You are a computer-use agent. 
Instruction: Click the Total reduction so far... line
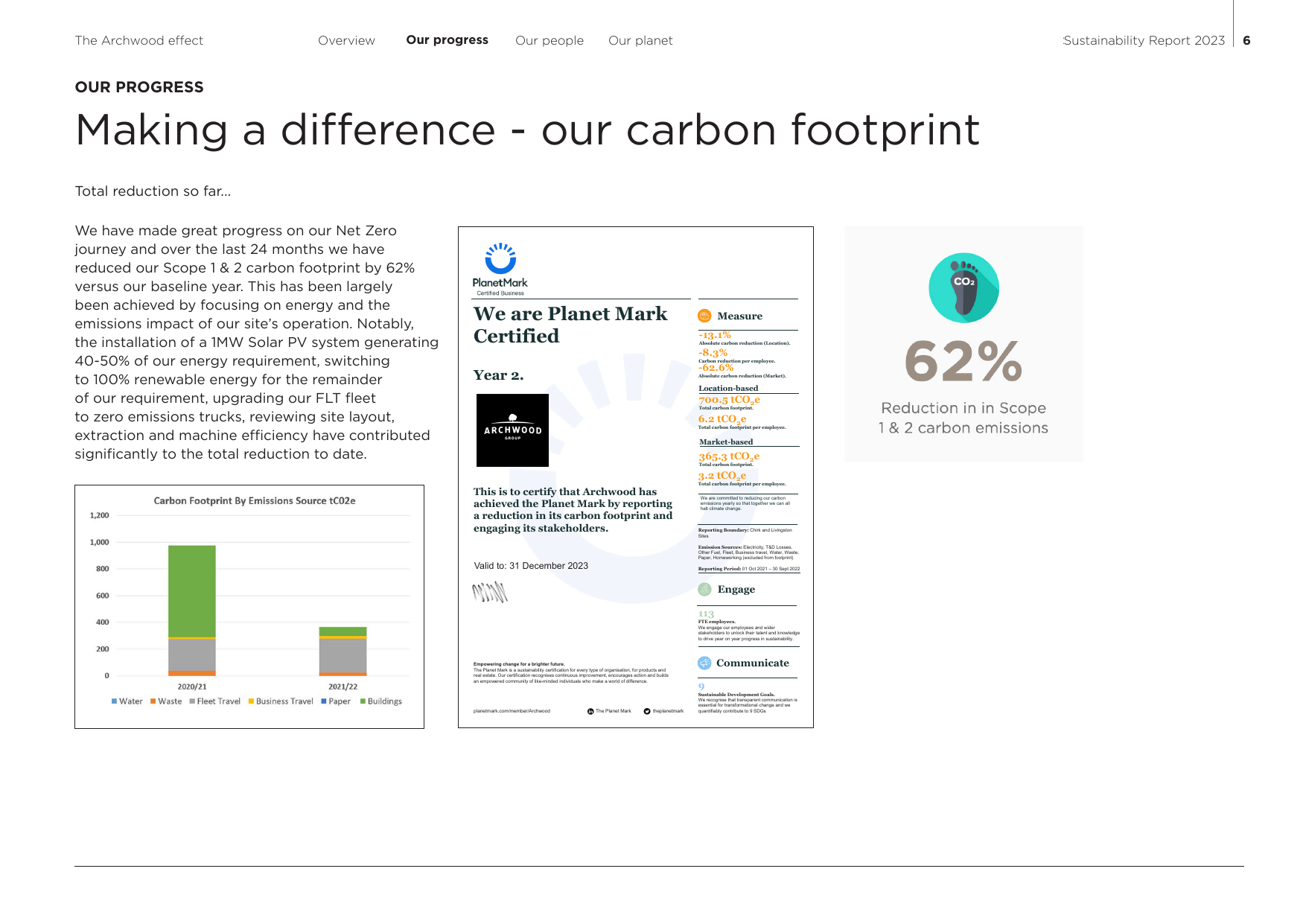tap(153, 191)
